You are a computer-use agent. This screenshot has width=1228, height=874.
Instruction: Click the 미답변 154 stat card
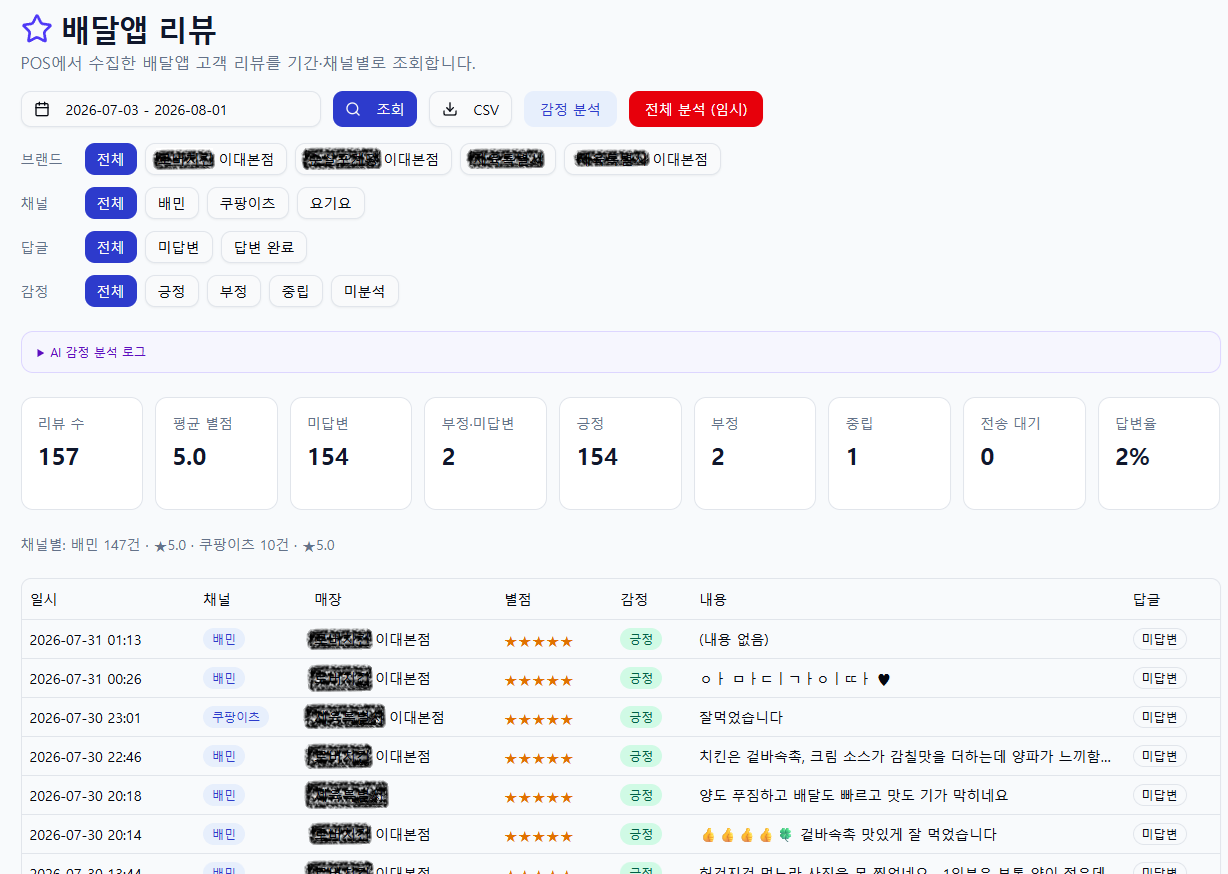(351, 453)
